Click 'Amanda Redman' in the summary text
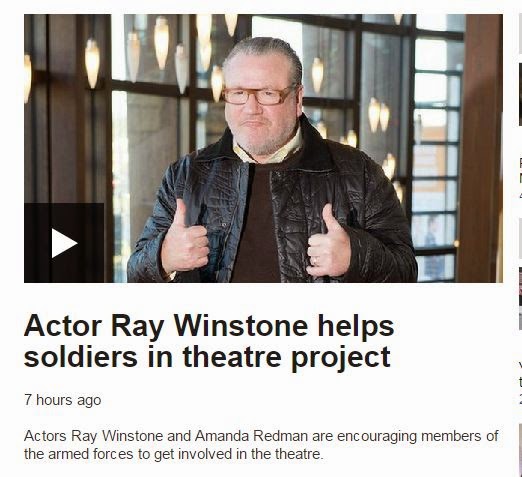522x477 pixels. click(x=251, y=436)
